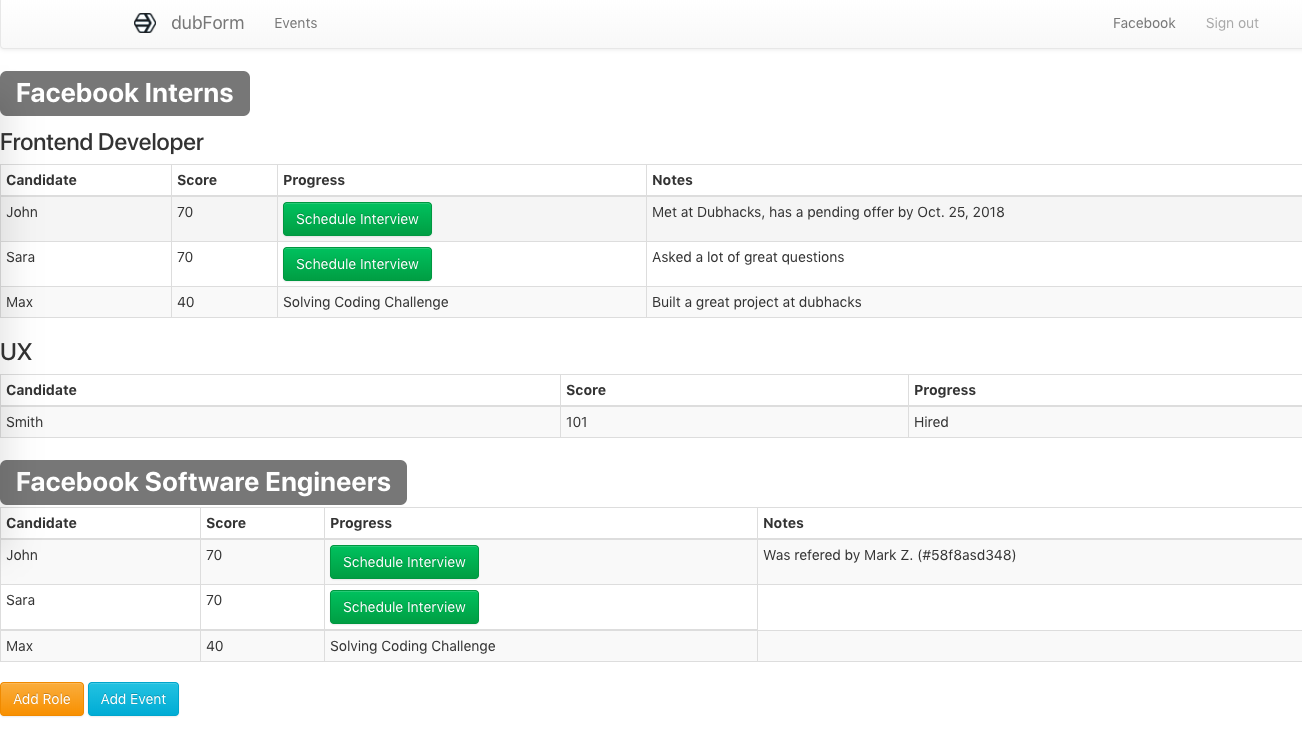Click note 'Asked a lot of great questions'
The width and height of the screenshot is (1302, 733).
[748, 257]
